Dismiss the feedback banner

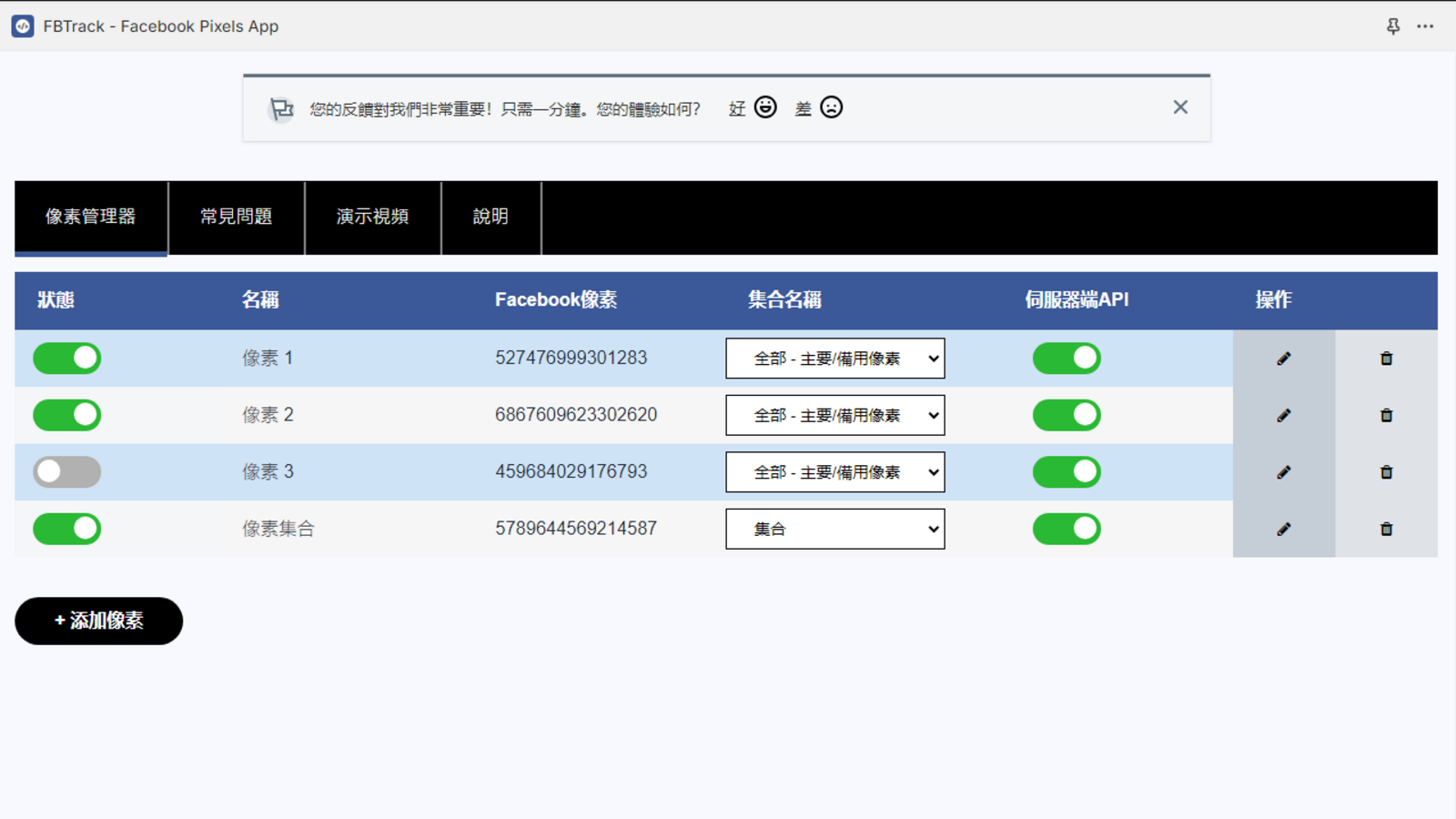pos(1180,107)
